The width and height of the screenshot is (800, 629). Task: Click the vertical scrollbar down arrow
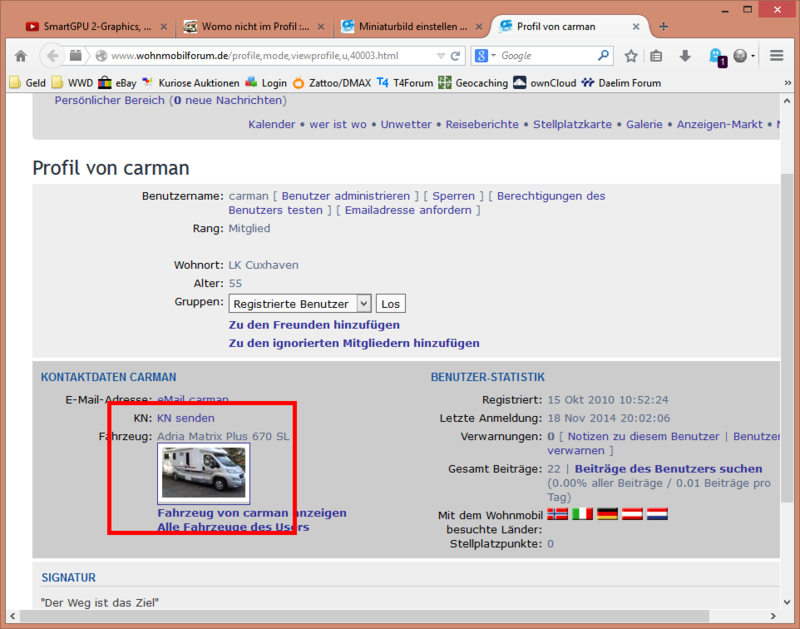click(x=787, y=602)
